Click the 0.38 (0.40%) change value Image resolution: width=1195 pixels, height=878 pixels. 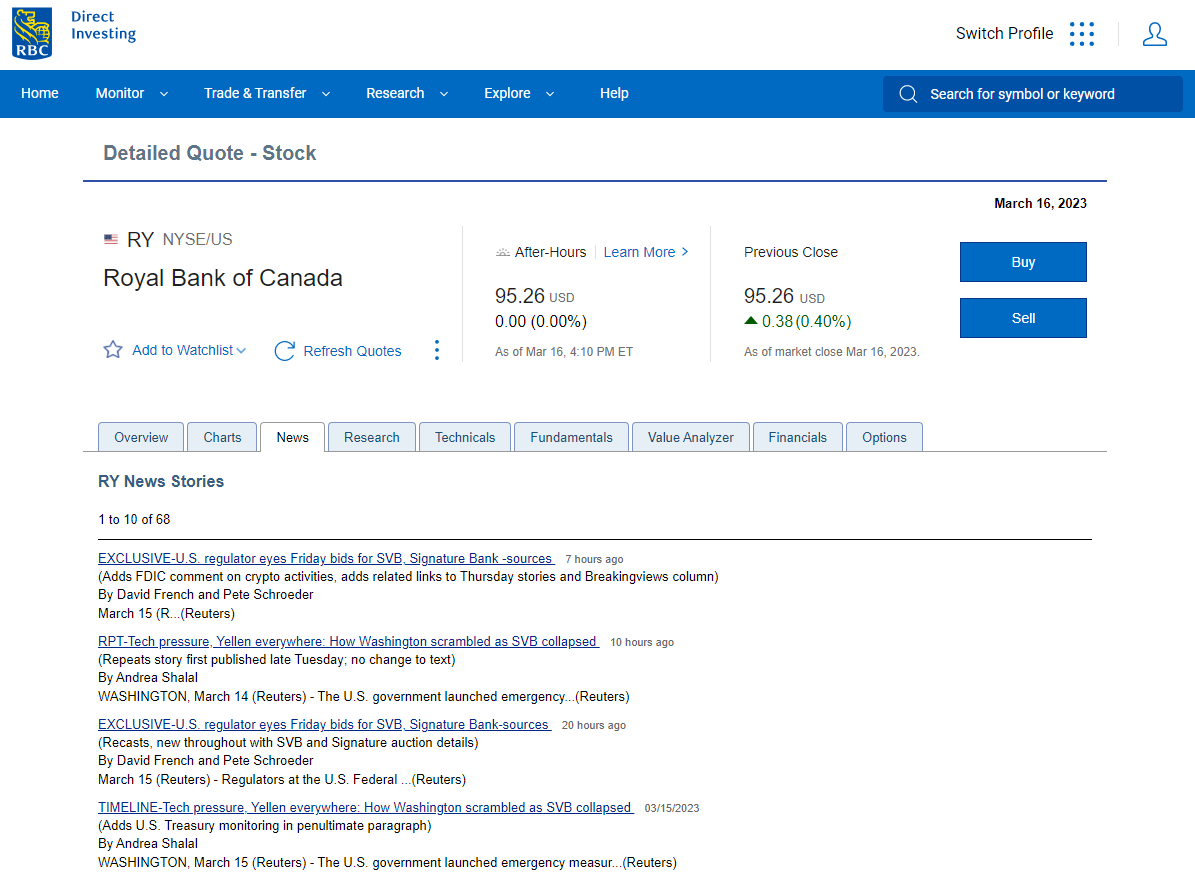click(806, 322)
